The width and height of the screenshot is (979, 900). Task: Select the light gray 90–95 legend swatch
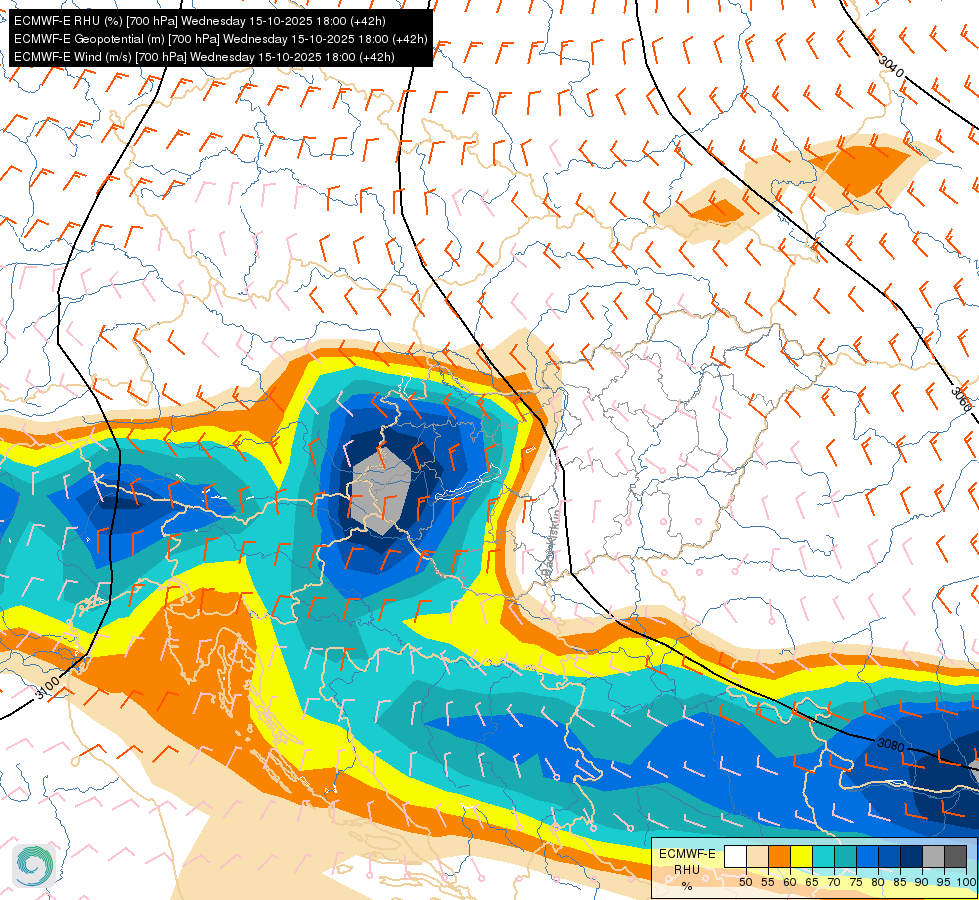pyautogui.click(x=933, y=856)
